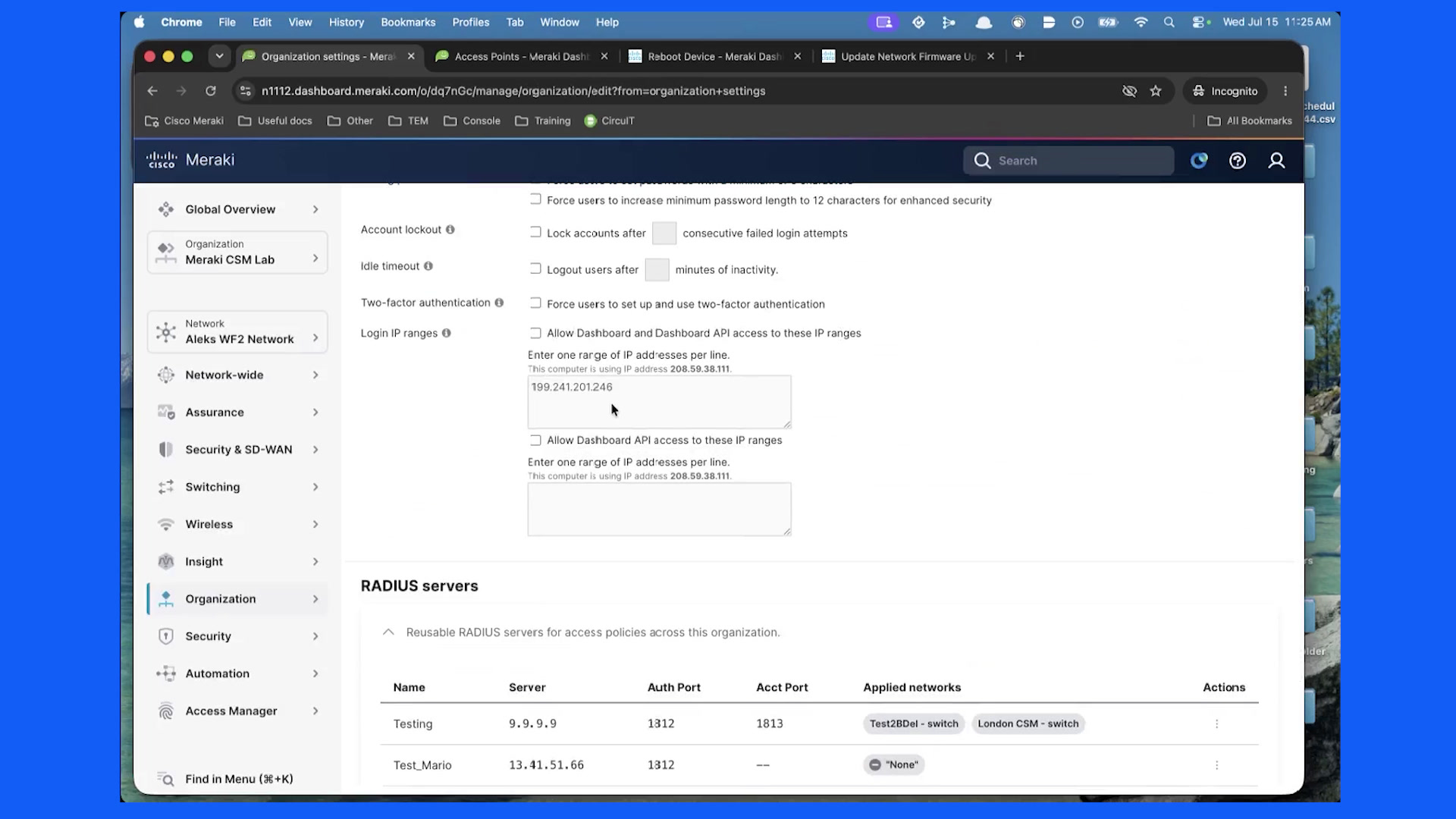Screen dimensions: 1456x819
Task: Switch to the Reboot Device tab
Action: [x=714, y=56]
